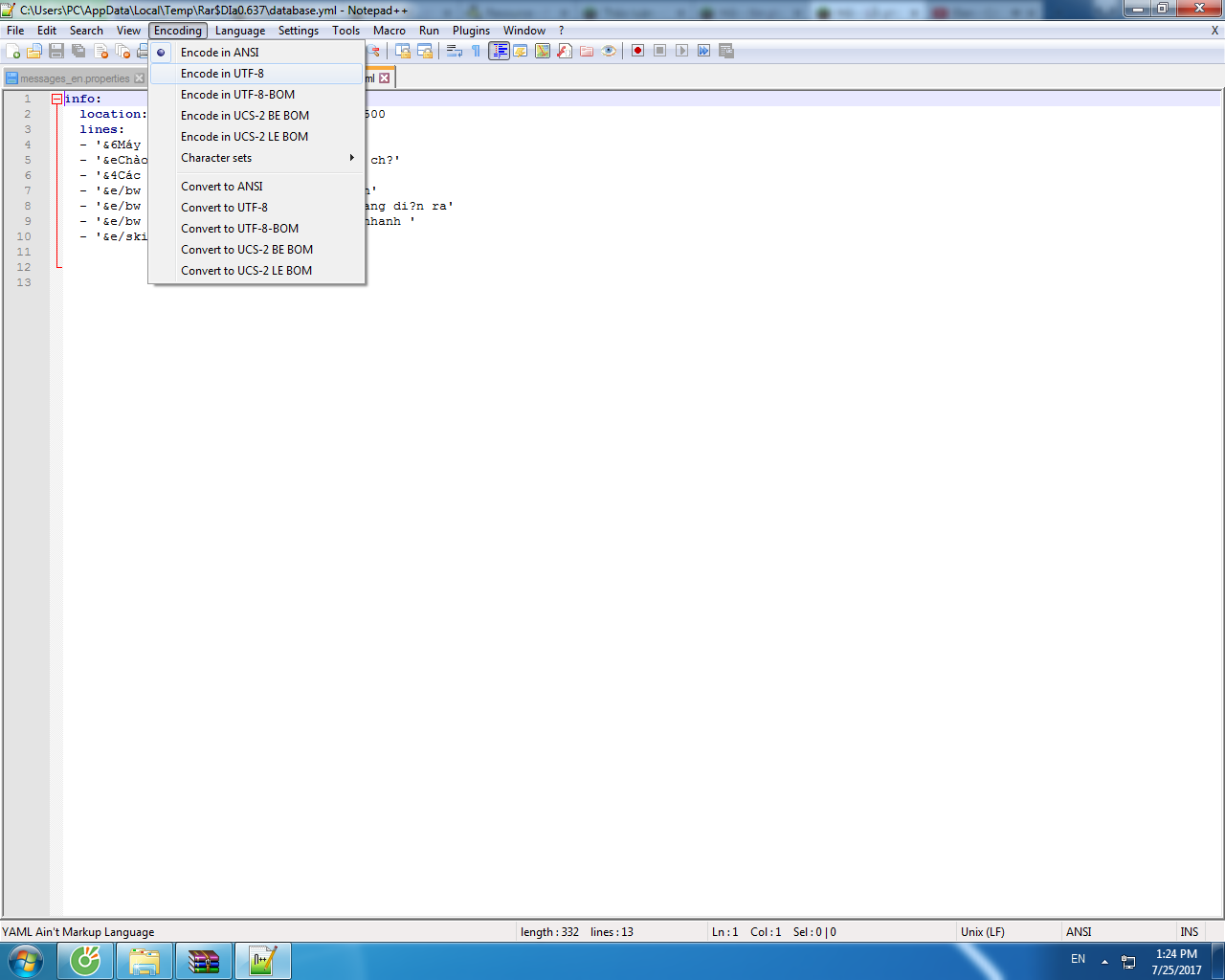Toggle the indent guide toolbar button

point(499,51)
